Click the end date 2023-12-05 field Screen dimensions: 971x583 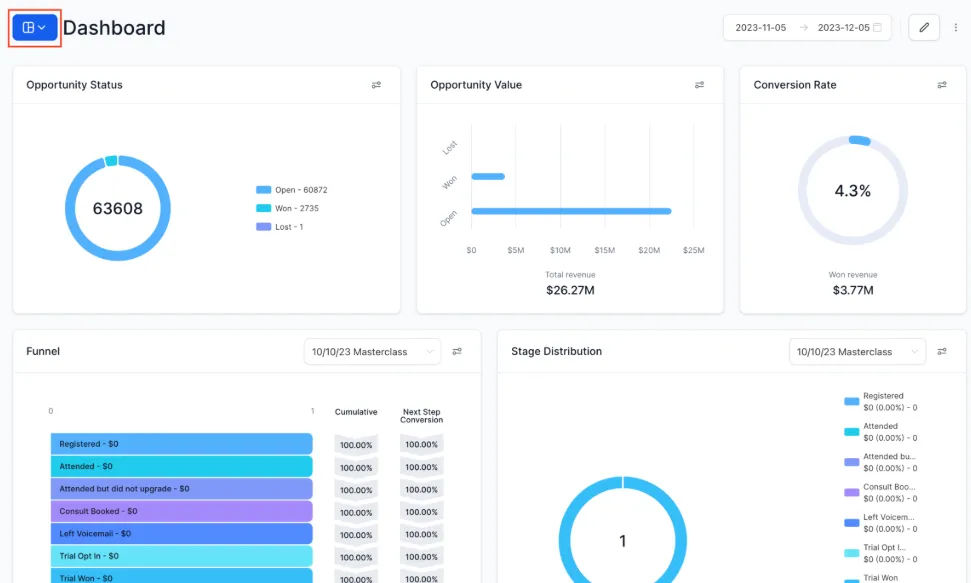pyautogui.click(x=843, y=28)
